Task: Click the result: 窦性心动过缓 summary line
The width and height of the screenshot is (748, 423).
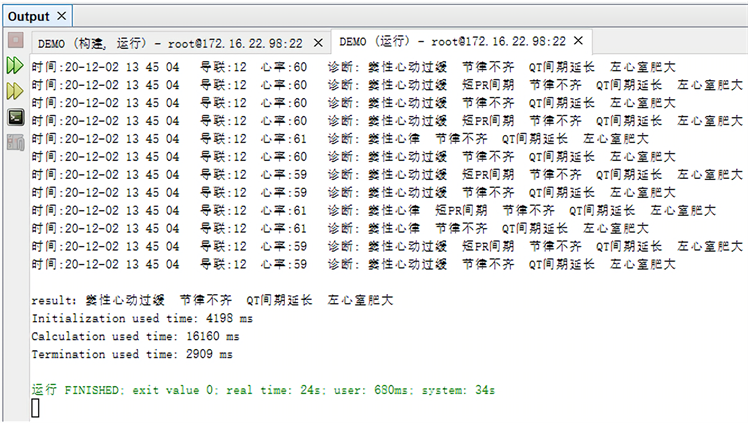Action: (212, 300)
